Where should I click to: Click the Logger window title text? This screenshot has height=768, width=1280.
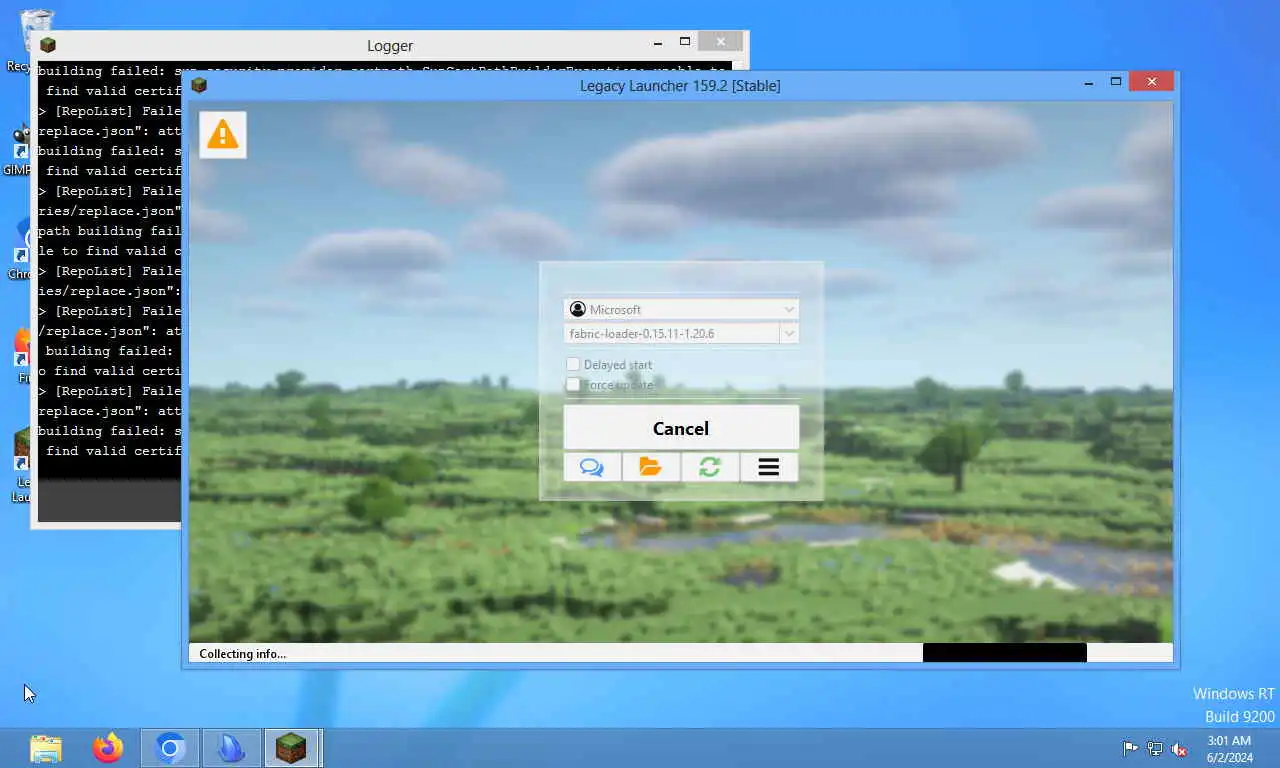[x=390, y=46]
